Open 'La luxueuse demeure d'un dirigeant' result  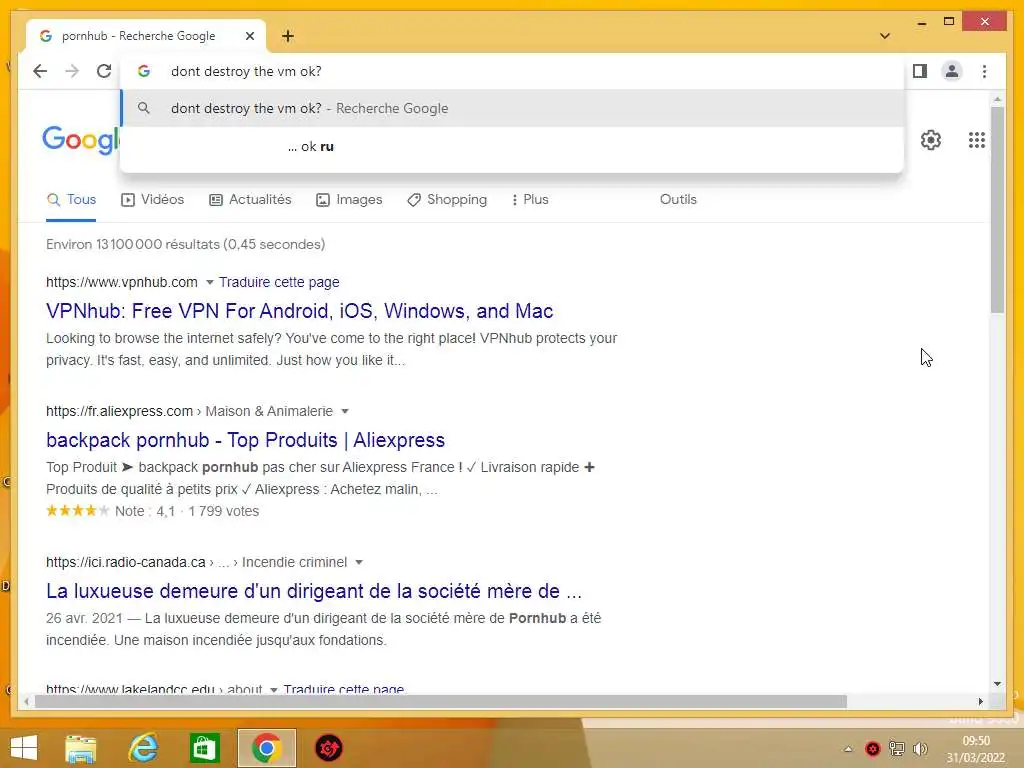(313, 591)
